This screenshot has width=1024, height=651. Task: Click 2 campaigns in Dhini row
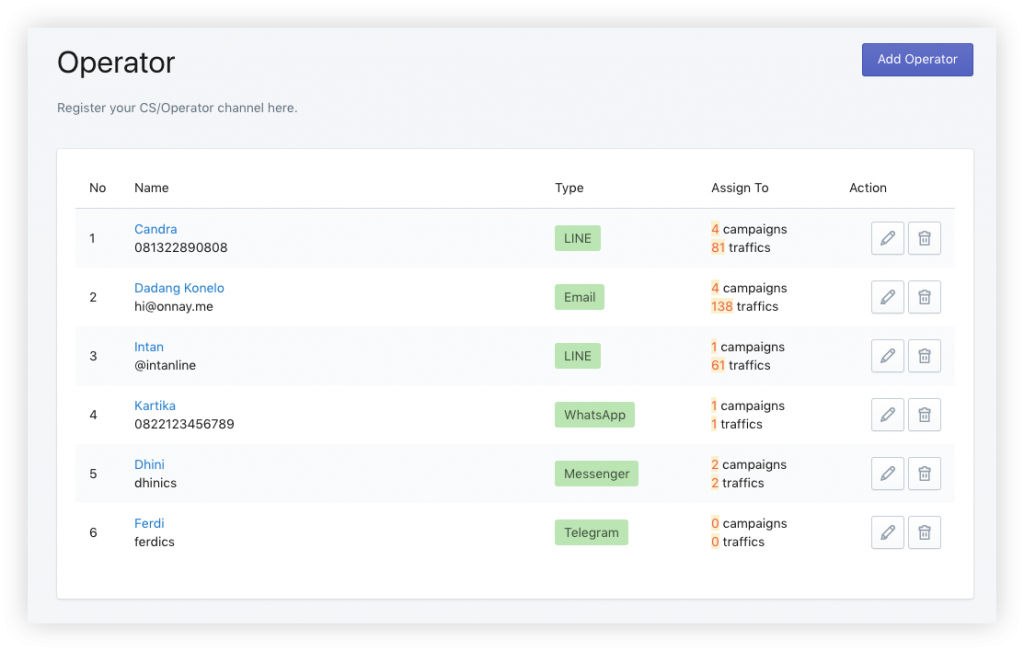(x=749, y=464)
